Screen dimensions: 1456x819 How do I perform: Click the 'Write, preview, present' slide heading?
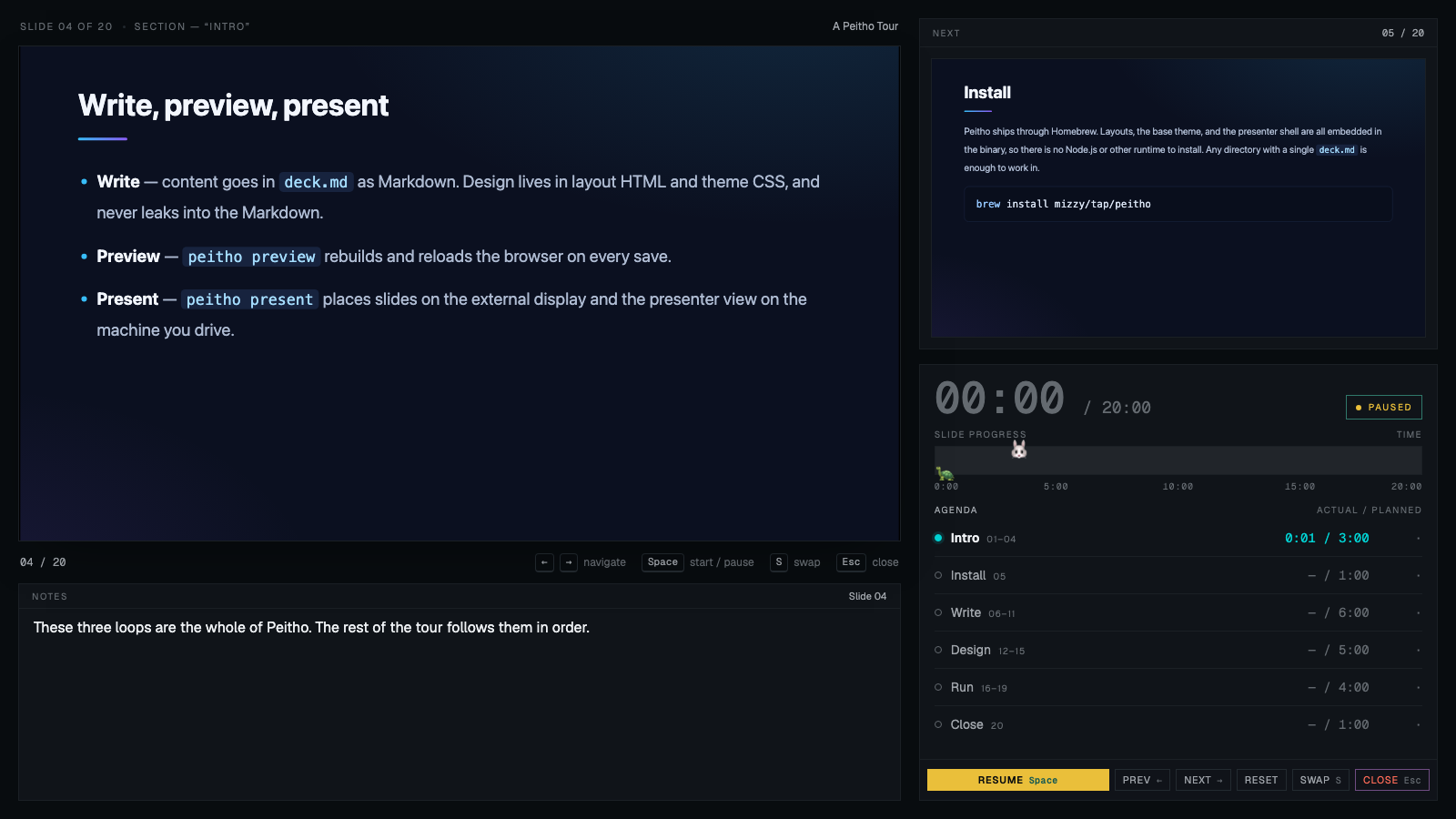pyautogui.click(x=234, y=106)
